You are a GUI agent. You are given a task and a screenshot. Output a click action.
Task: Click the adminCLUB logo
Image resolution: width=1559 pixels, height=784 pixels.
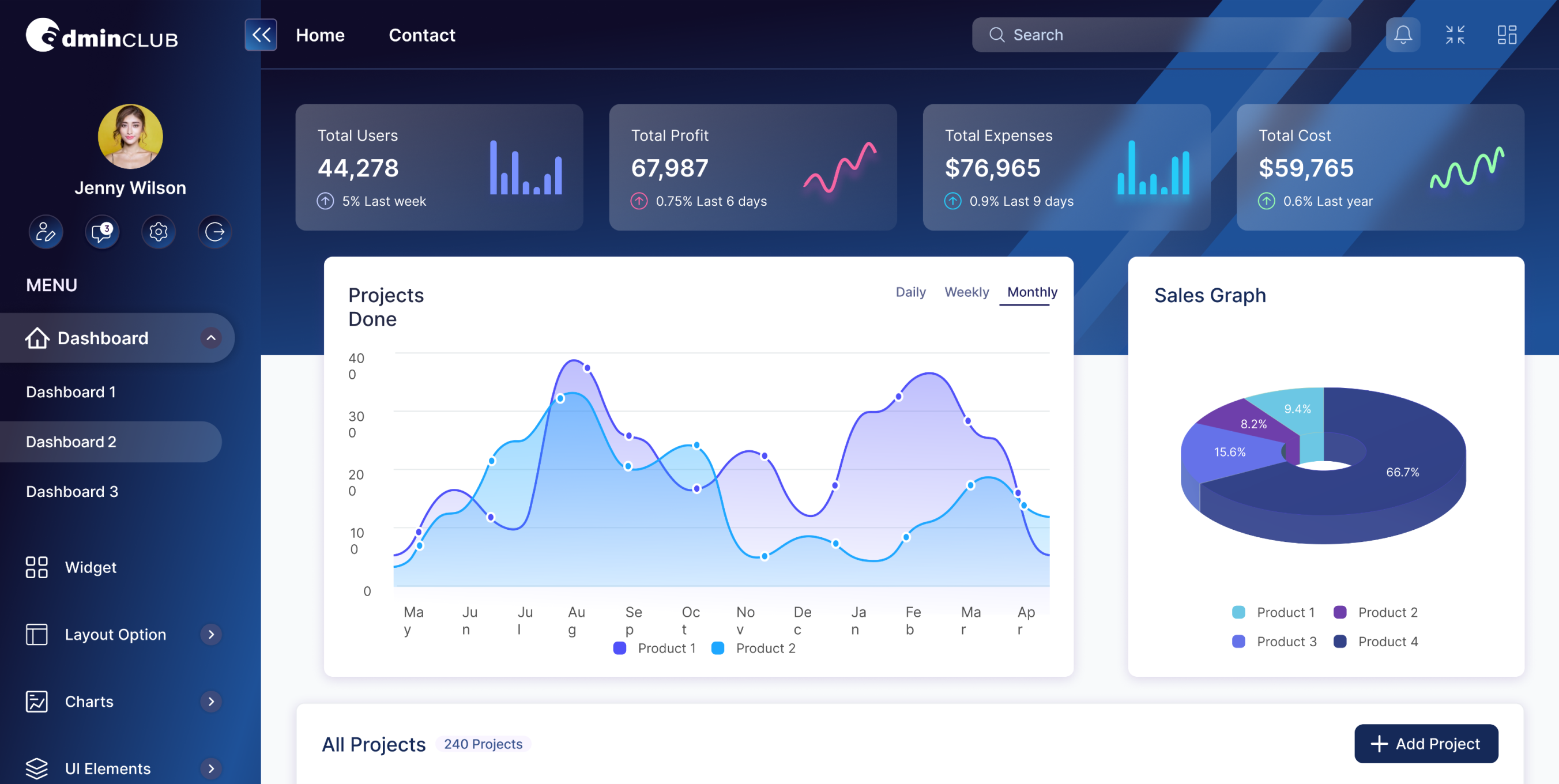coord(101,35)
